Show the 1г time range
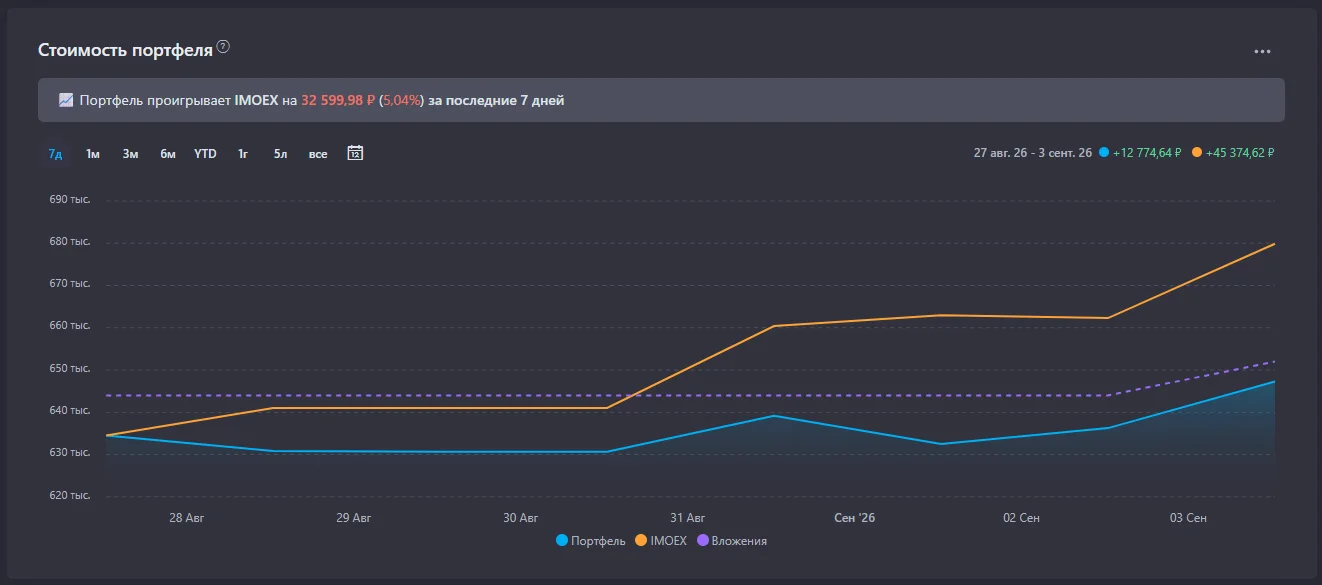This screenshot has height=585, width=1322. pyautogui.click(x=243, y=154)
